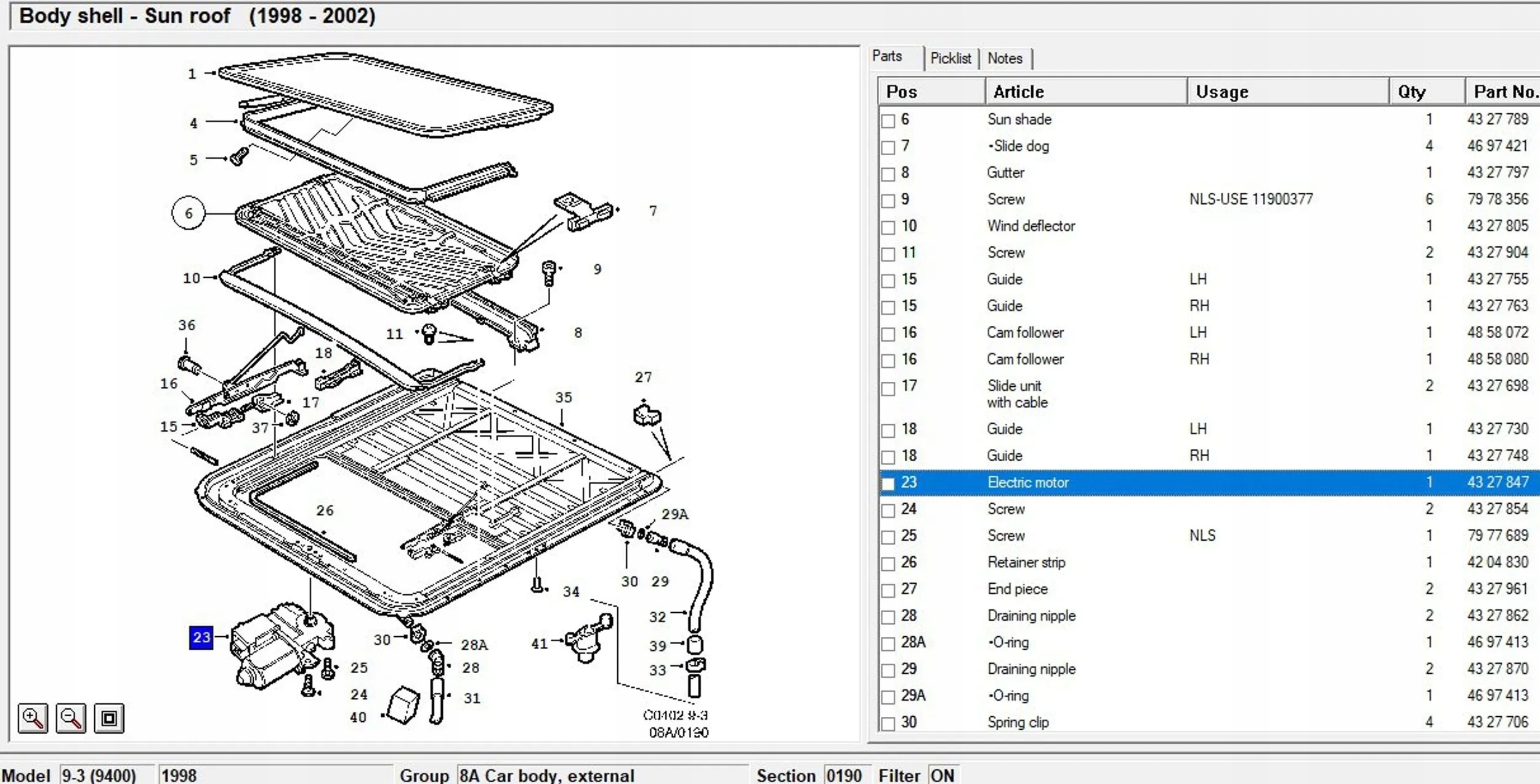The image size is (1540, 784).
Task: Click the circled 6 callout in diagram
Action: pyautogui.click(x=188, y=213)
